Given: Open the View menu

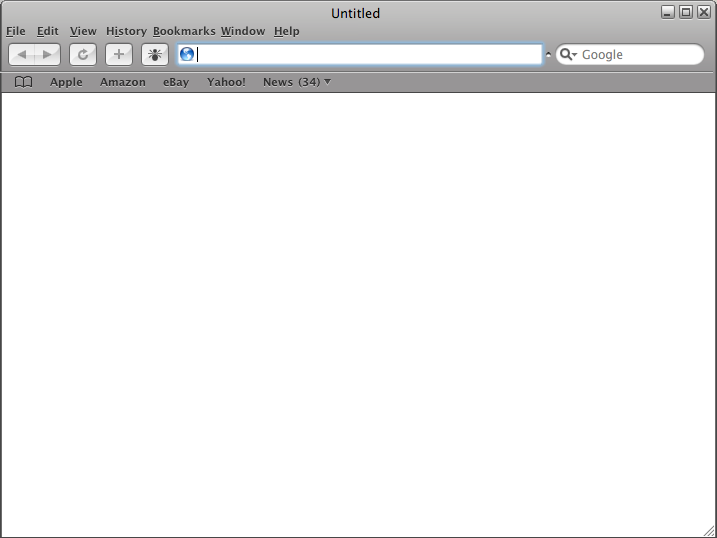Looking at the screenshot, I should coord(83,31).
